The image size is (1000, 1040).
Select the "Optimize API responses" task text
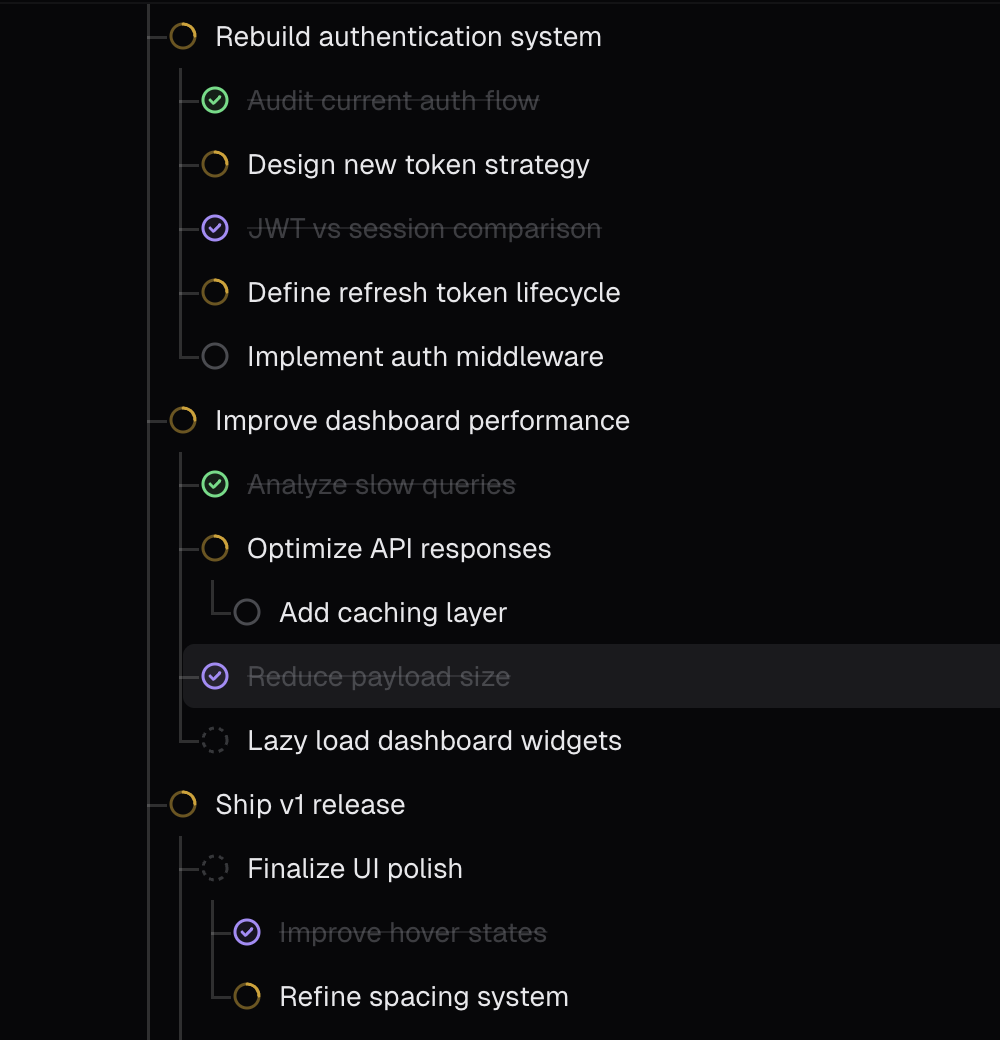pyautogui.click(x=398, y=548)
